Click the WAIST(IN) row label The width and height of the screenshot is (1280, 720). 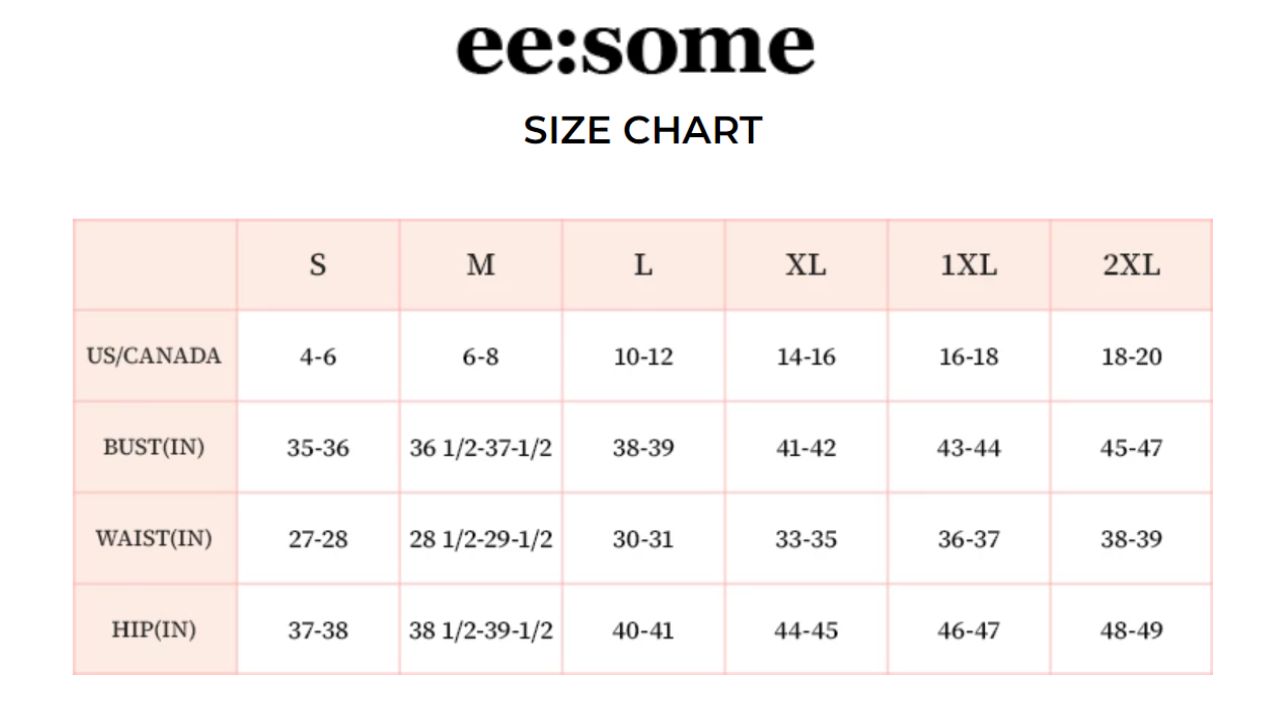tap(154, 538)
